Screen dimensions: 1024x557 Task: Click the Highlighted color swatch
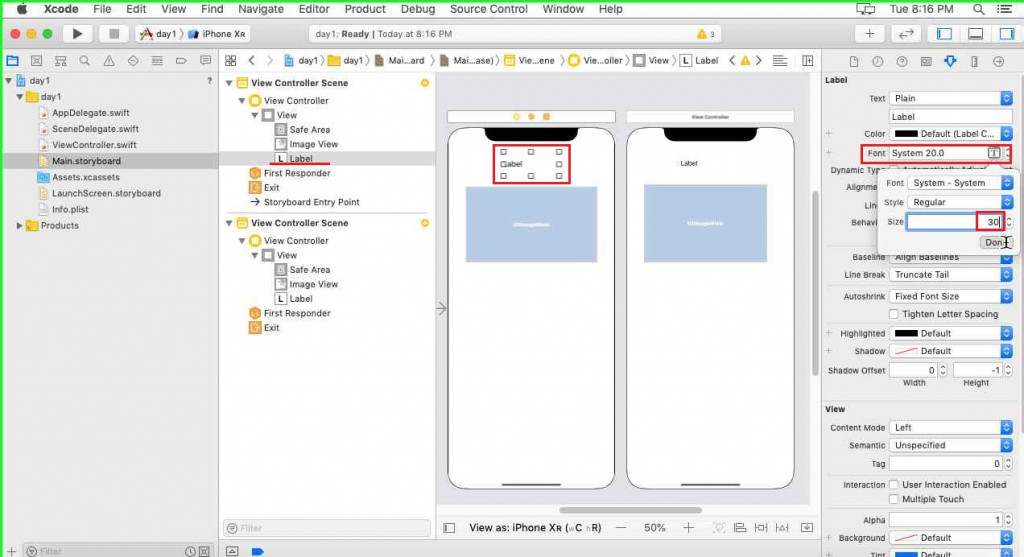(905, 333)
